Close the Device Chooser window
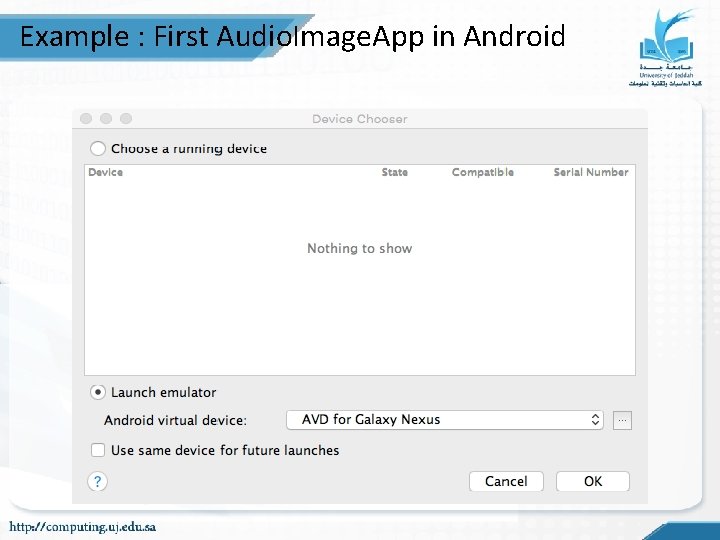720x540 pixels. coord(86,118)
